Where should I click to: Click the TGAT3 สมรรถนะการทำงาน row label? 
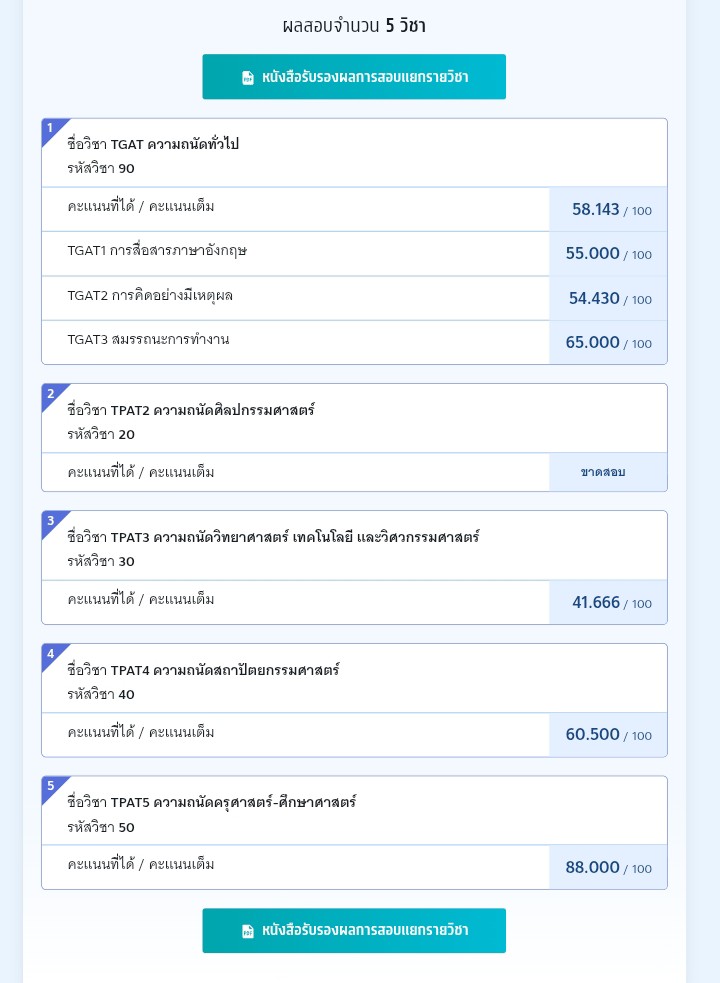[148, 339]
